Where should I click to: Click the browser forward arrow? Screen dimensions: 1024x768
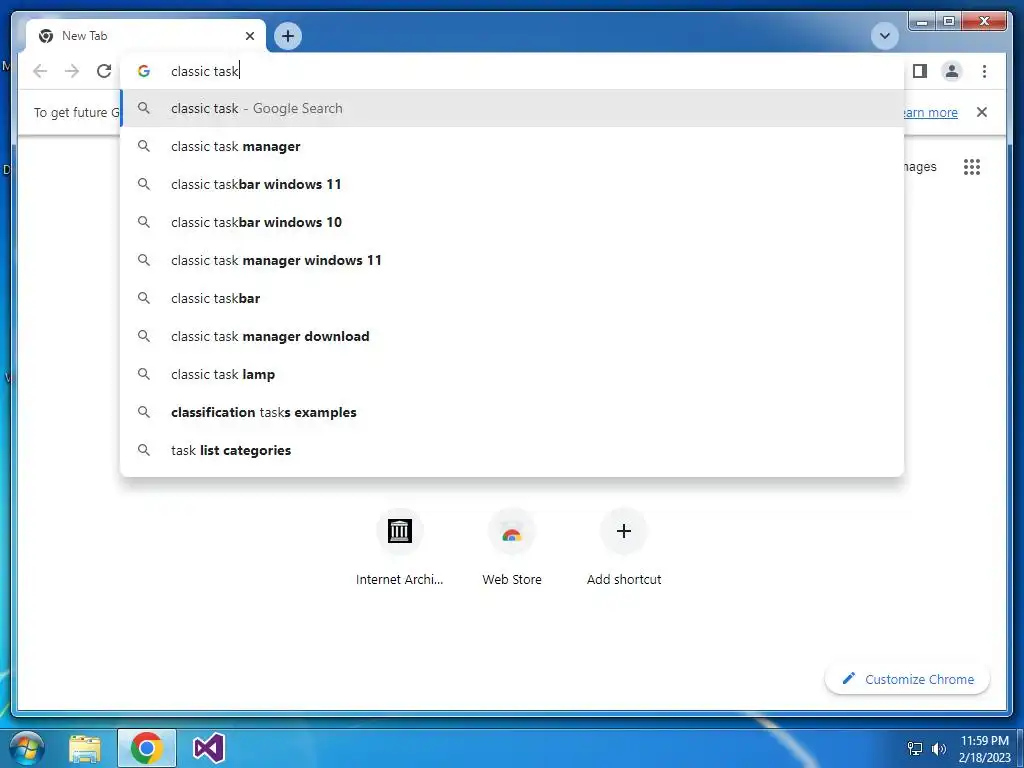point(72,71)
